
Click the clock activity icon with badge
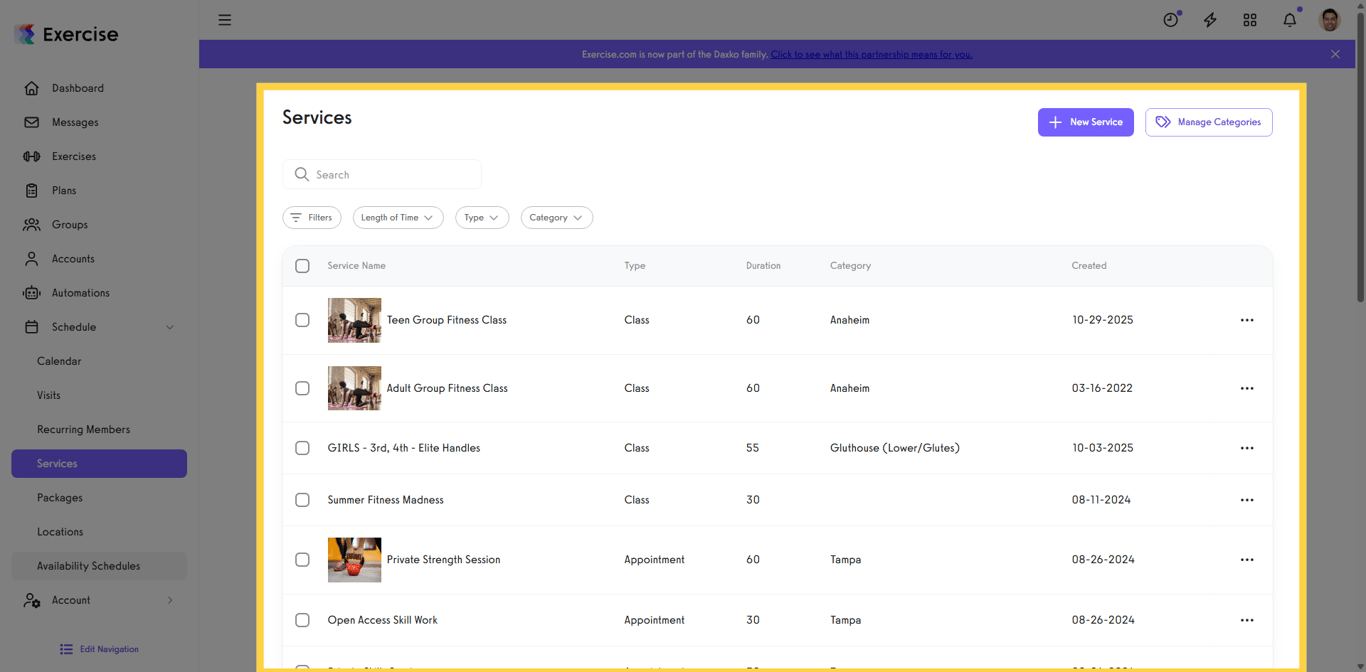[1170, 19]
